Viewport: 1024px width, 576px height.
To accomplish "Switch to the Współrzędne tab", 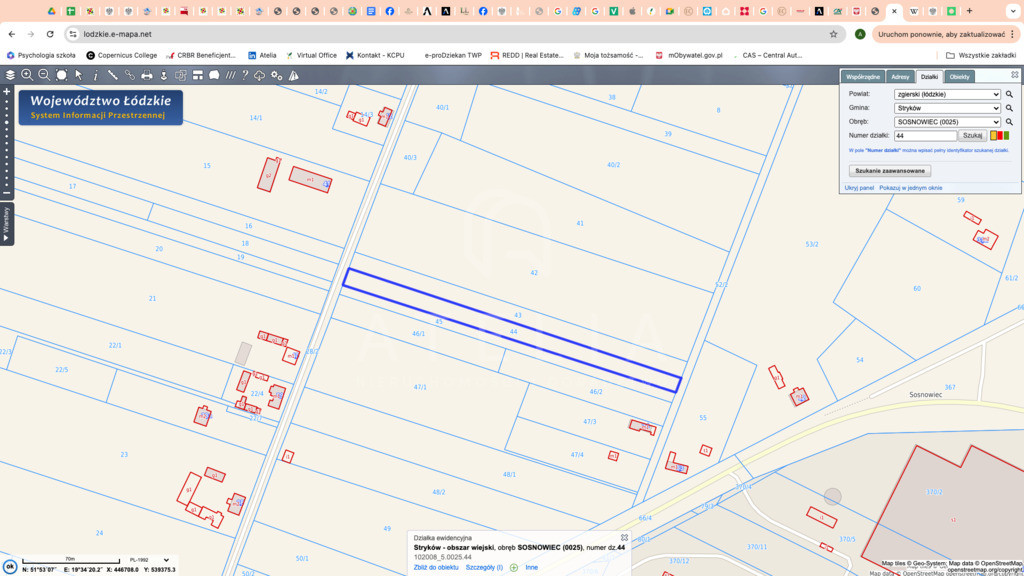I will (863, 77).
